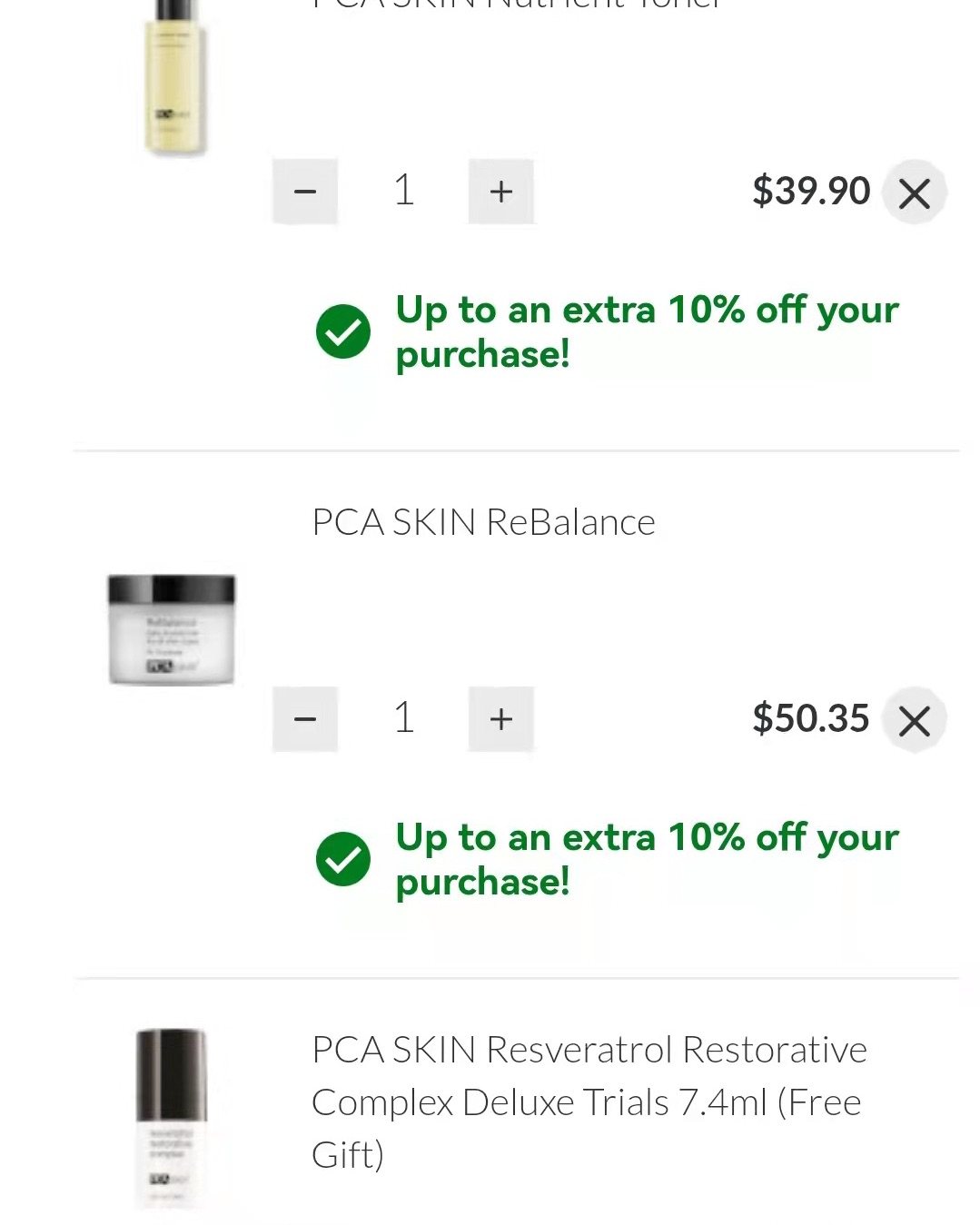Increase quantity of PCA SKIN Nutrient Toner
The width and height of the screenshot is (980, 1225).
pos(500,192)
